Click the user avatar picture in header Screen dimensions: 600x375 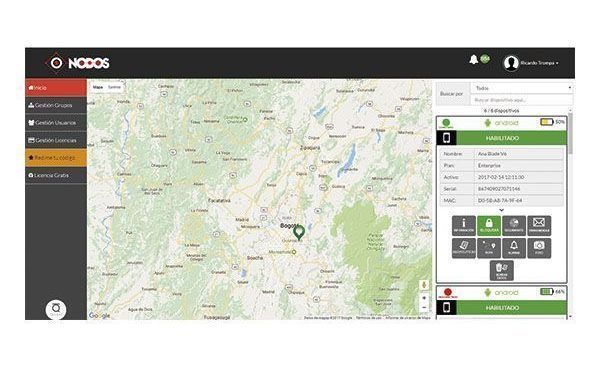coord(511,63)
